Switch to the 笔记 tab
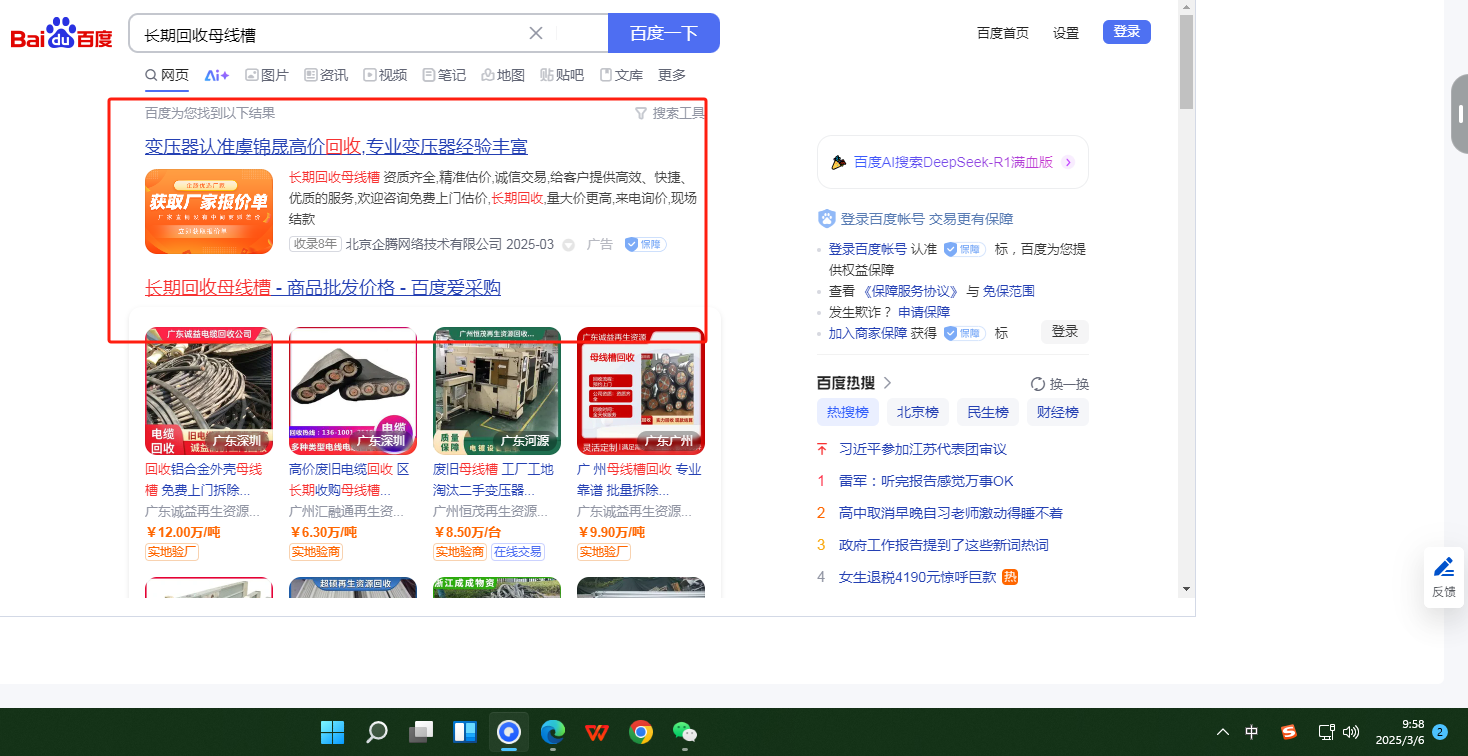 click(444, 75)
